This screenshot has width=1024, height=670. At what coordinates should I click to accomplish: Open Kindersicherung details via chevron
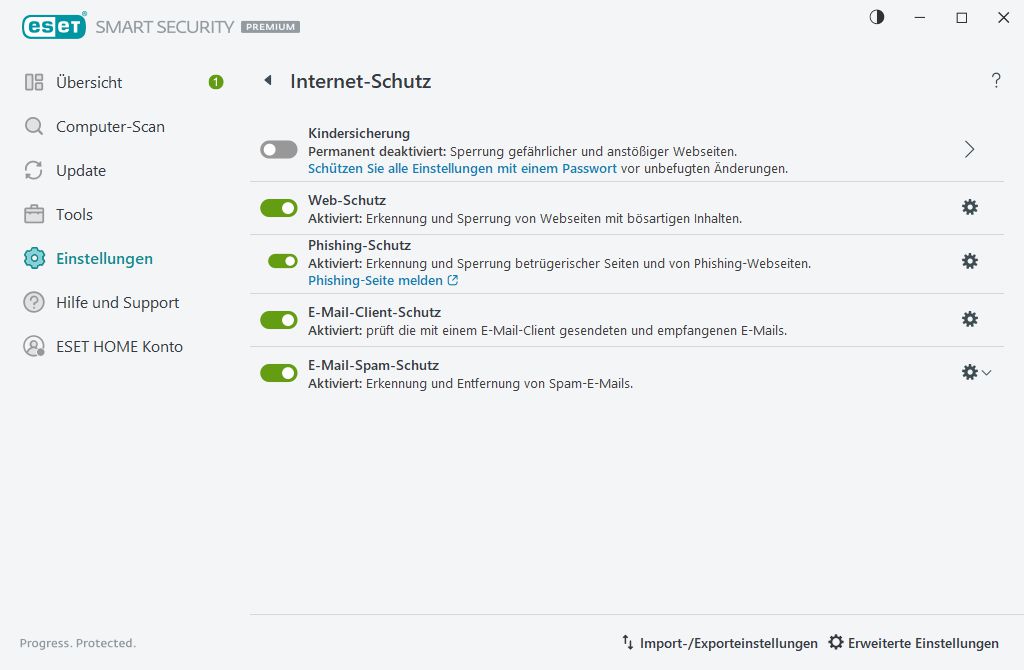coord(968,148)
